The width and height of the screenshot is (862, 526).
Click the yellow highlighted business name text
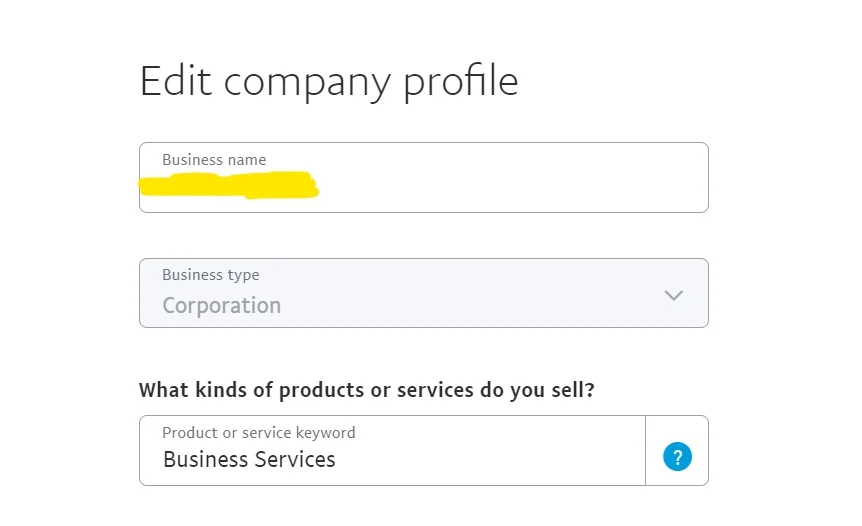(229, 185)
